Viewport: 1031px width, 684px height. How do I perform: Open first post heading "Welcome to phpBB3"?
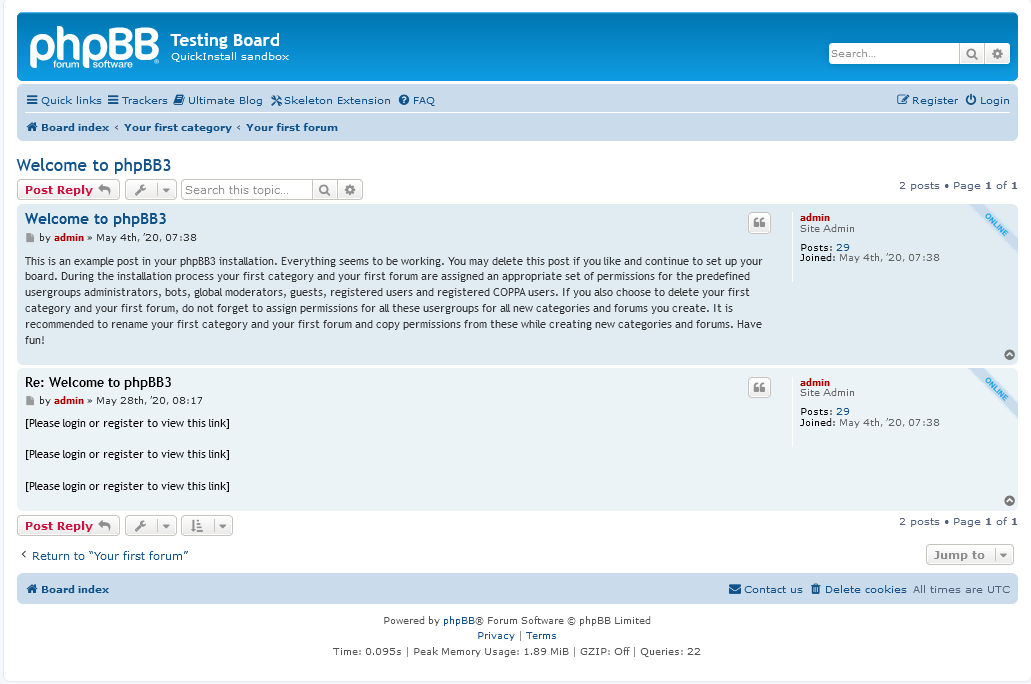coord(95,219)
